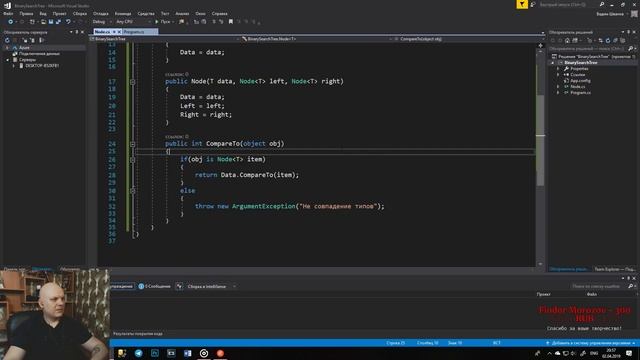Click the Пуск start debugging button
Screen dimensions: 640x360
[163, 22]
